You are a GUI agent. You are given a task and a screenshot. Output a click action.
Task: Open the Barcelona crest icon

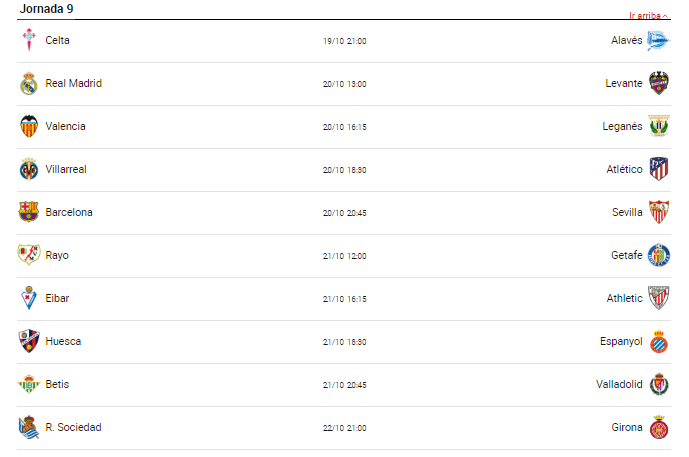coord(28,212)
